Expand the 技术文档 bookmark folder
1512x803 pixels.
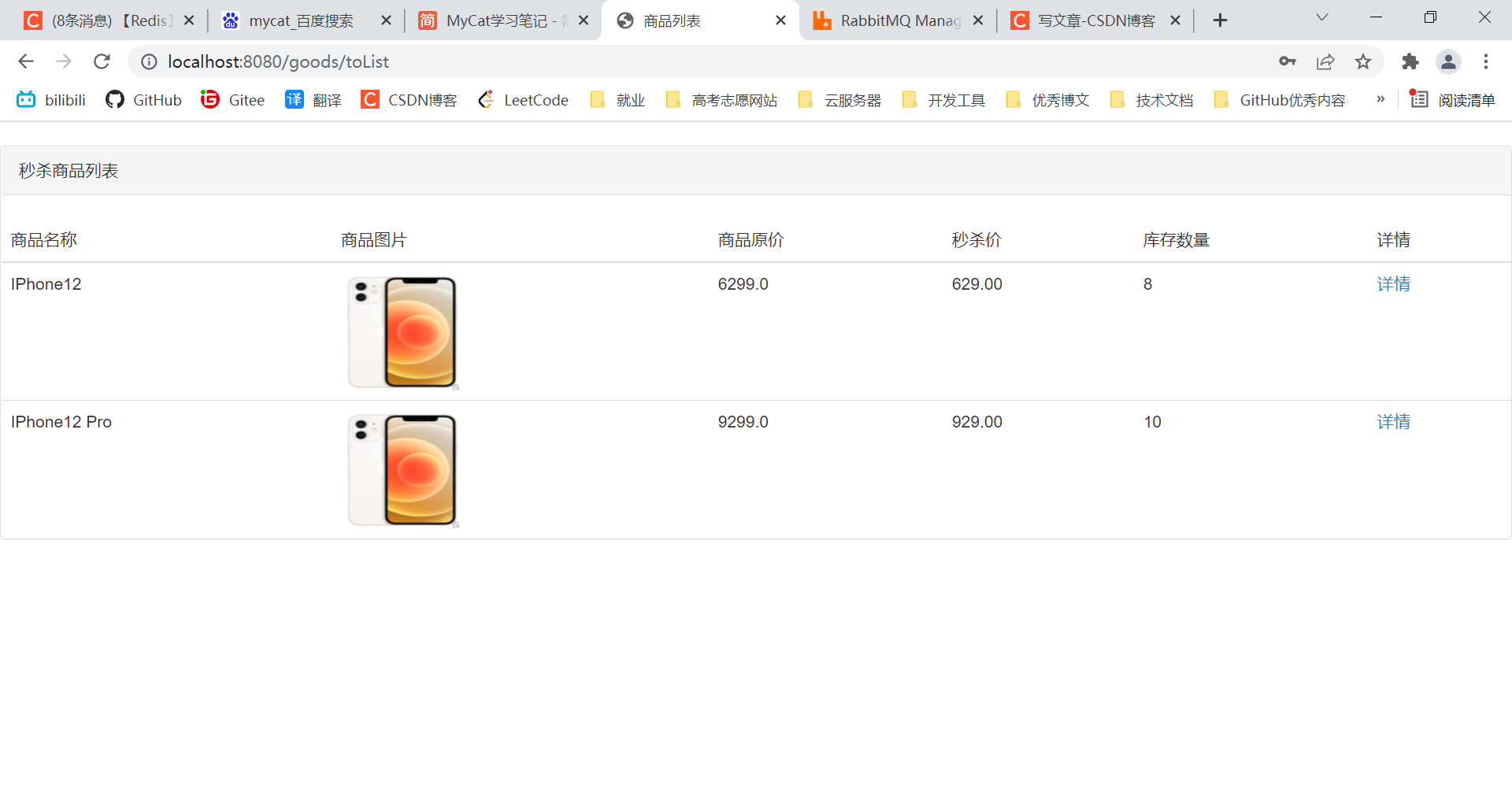coord(1151,100)
